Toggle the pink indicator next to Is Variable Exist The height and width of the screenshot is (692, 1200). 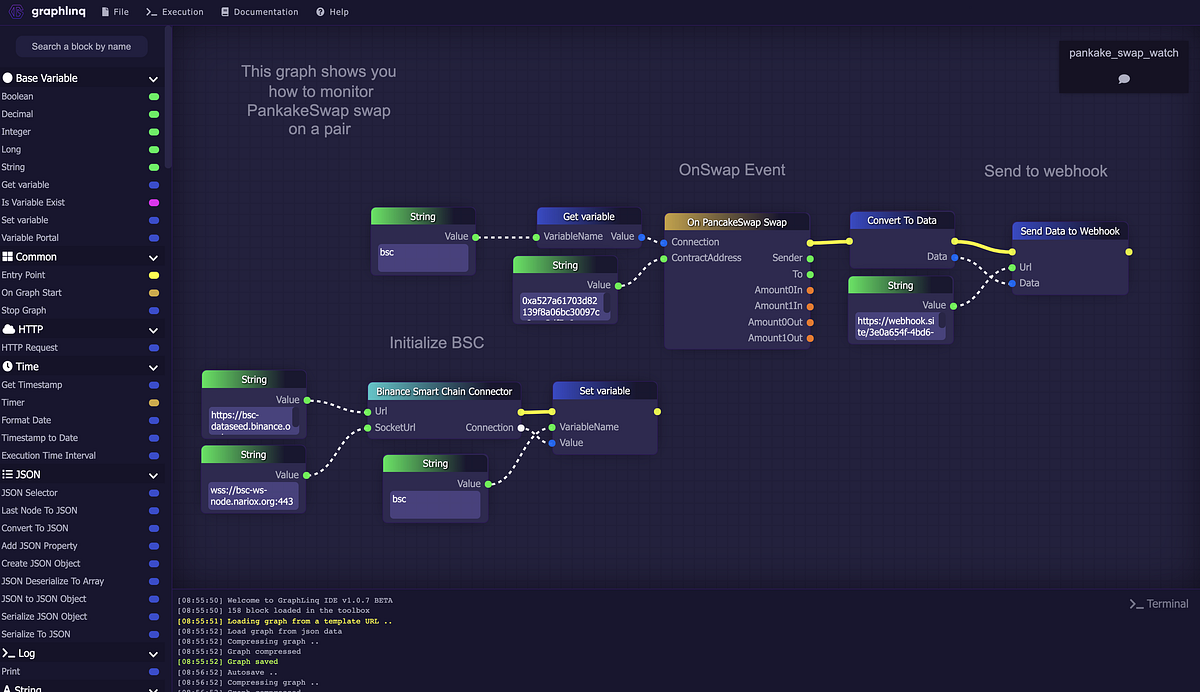click(x=152, y=202)
